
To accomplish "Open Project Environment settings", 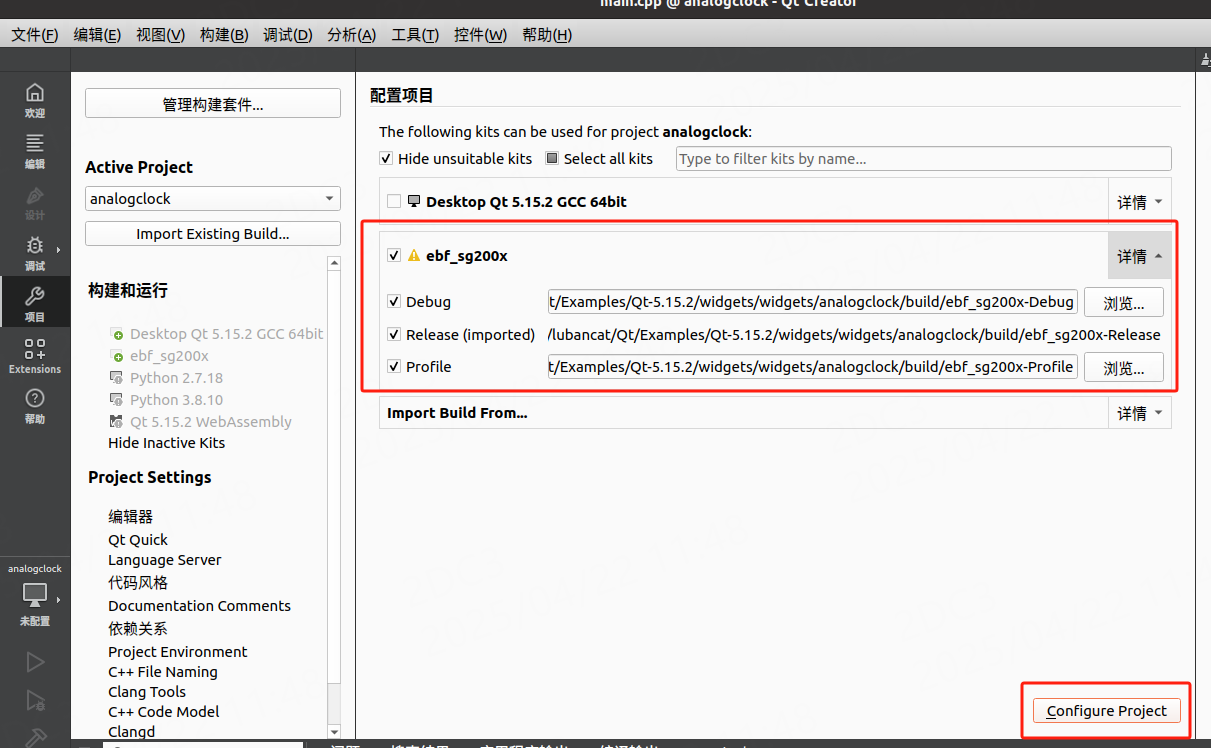I will pyautogui.click(x=178, y=652).
